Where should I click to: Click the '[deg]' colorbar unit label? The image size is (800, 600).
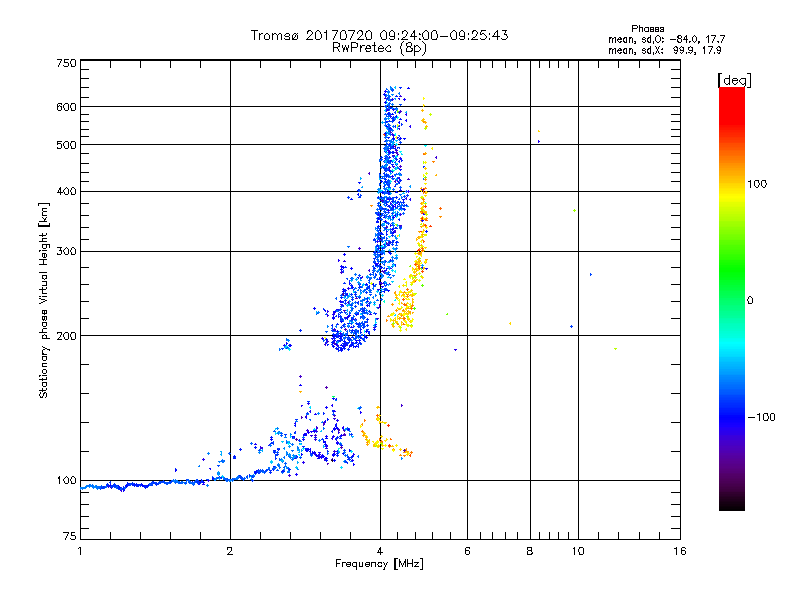[734, 80]
